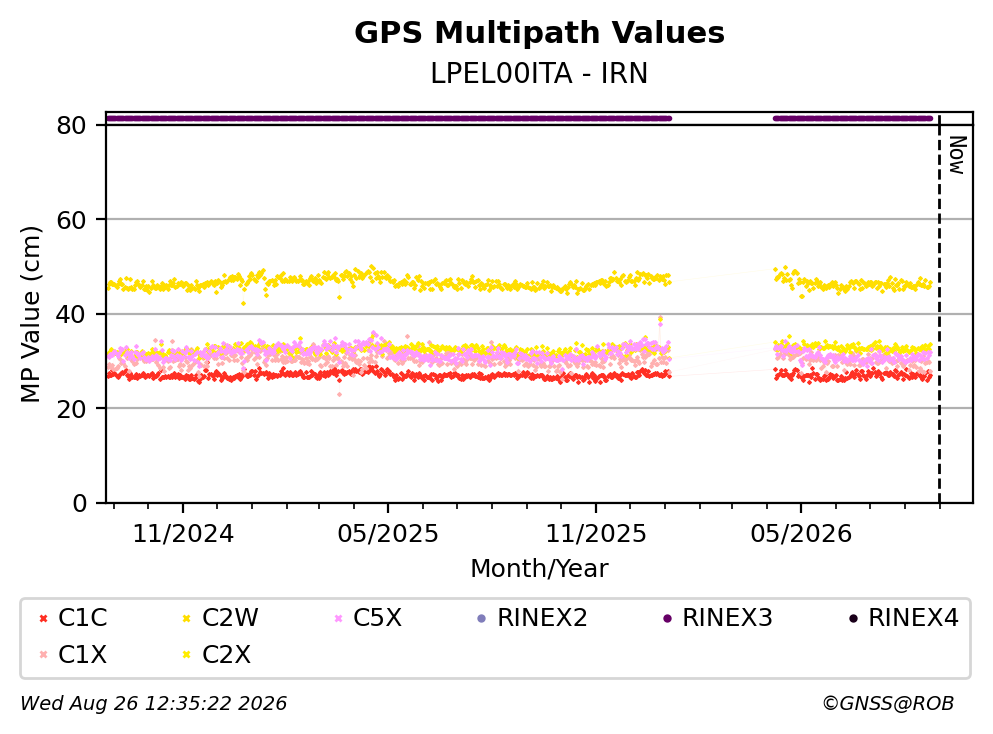Click the RINEX2 legend dot

(x=481, y=618)
